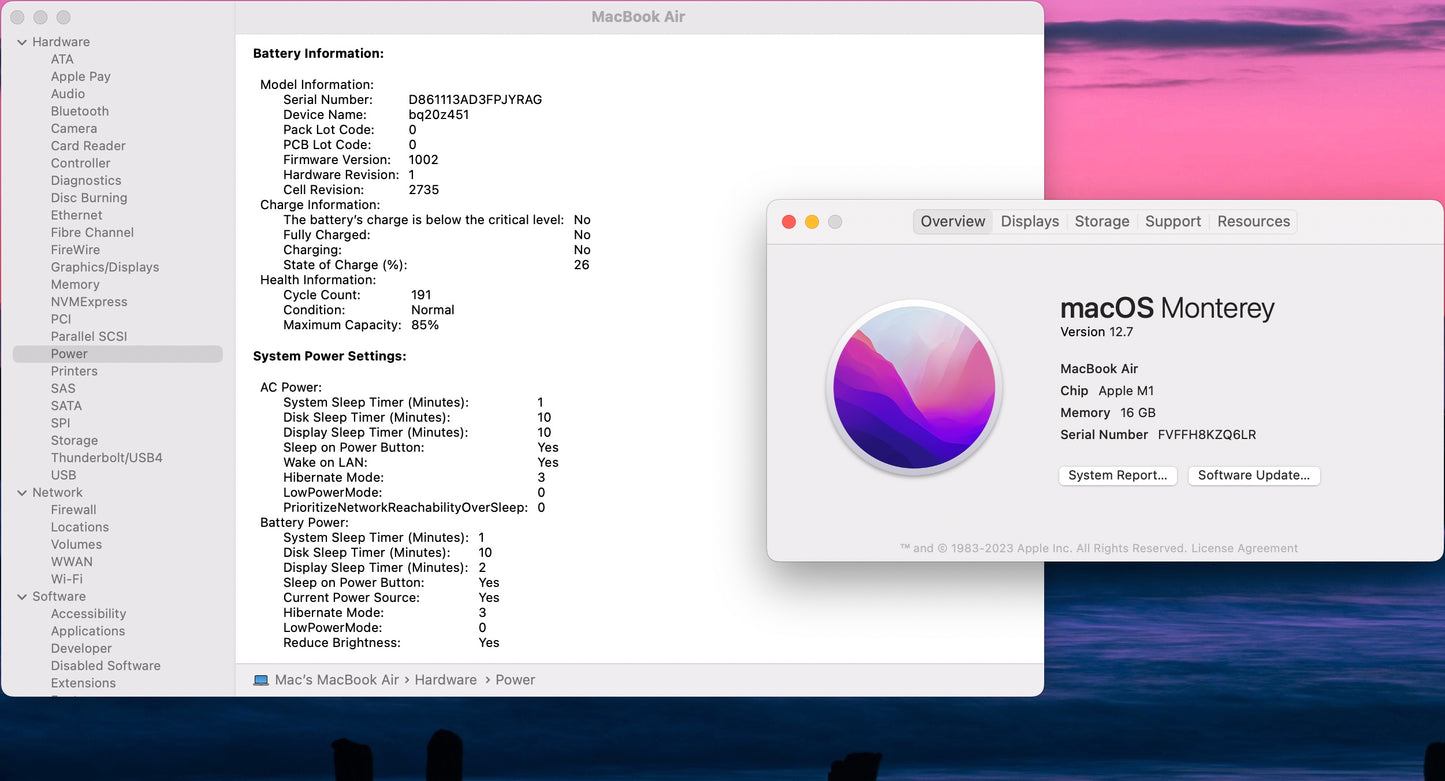Screen dimensions: 1445x781
Task: Select Bluetooth in the sidebar
Action: (x=80, y=111)
